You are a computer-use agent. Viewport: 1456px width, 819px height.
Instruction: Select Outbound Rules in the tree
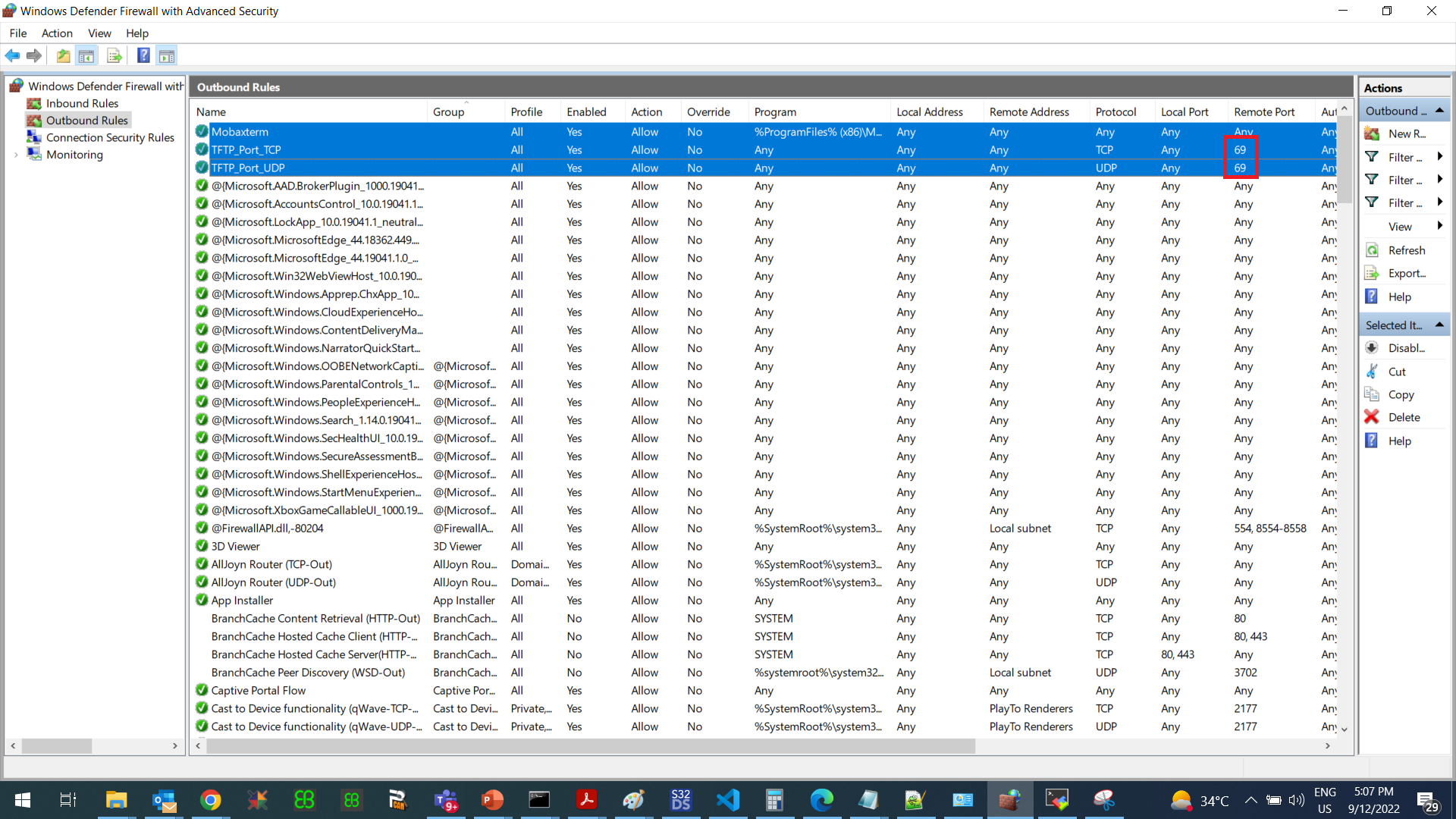(x=87, y=121)
